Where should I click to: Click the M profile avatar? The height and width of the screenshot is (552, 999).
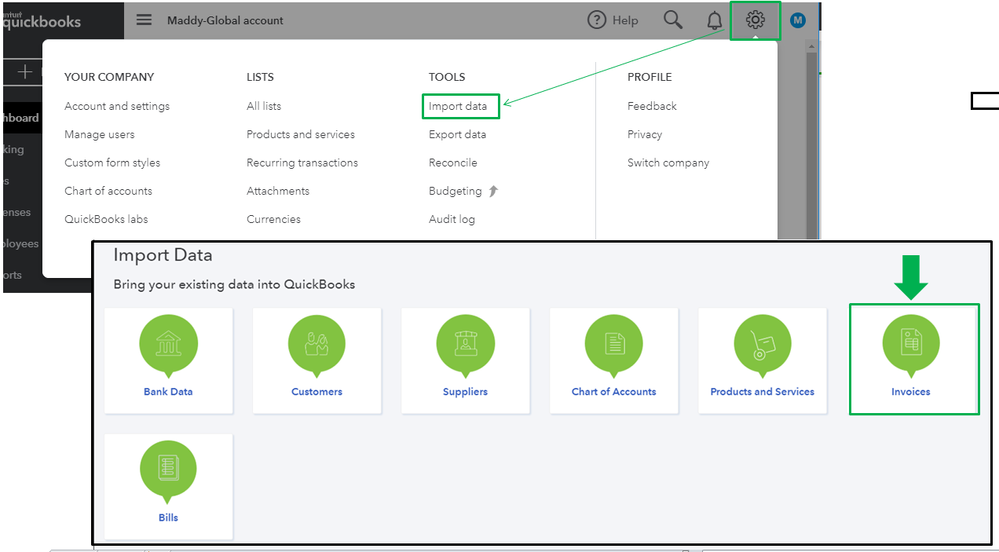[x=798, y=20]
